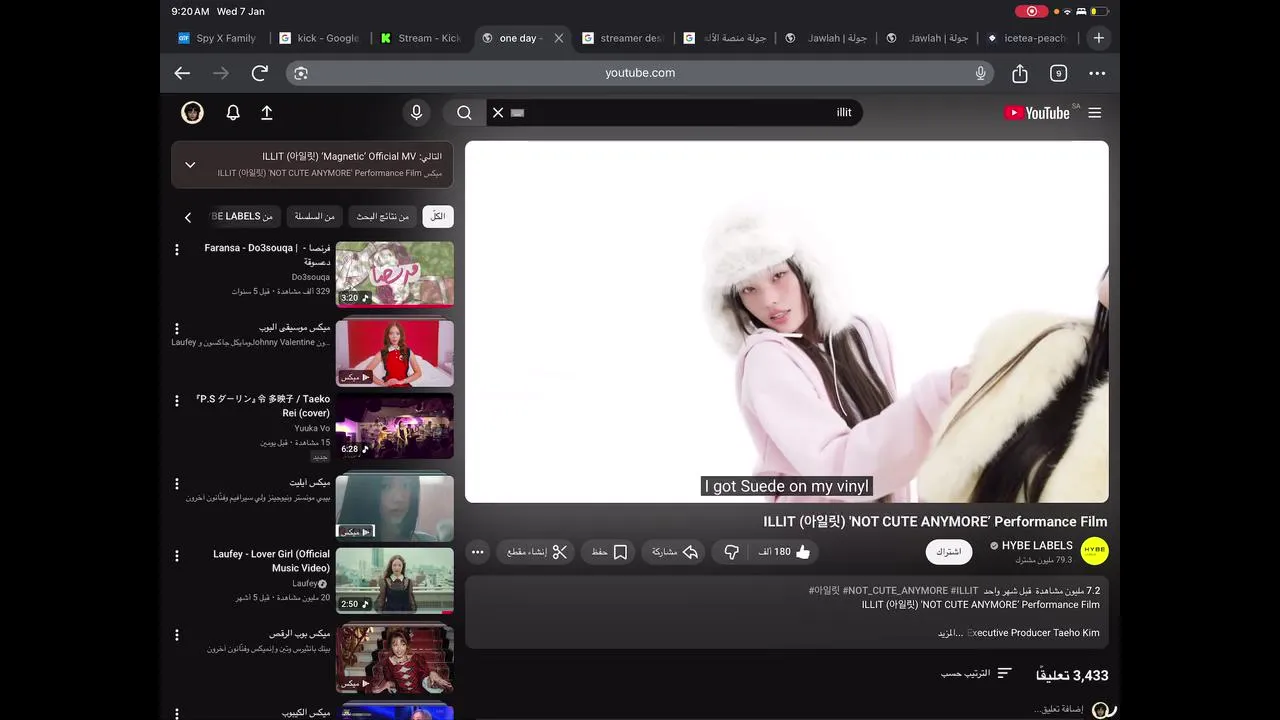Save the video with حفظ button
Image resolution: width=1280 pixels, height=720 pixels.
click(x=609, y=552)
